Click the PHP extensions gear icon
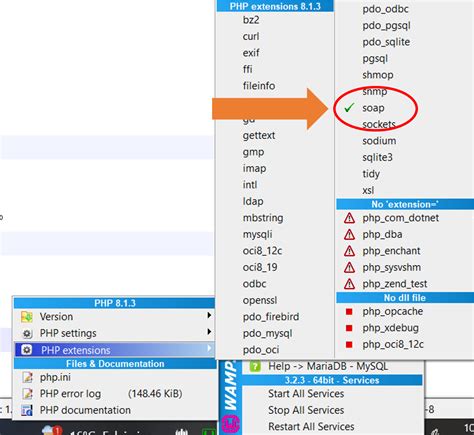This screenshot has width=474, height=435. point(27,350)
